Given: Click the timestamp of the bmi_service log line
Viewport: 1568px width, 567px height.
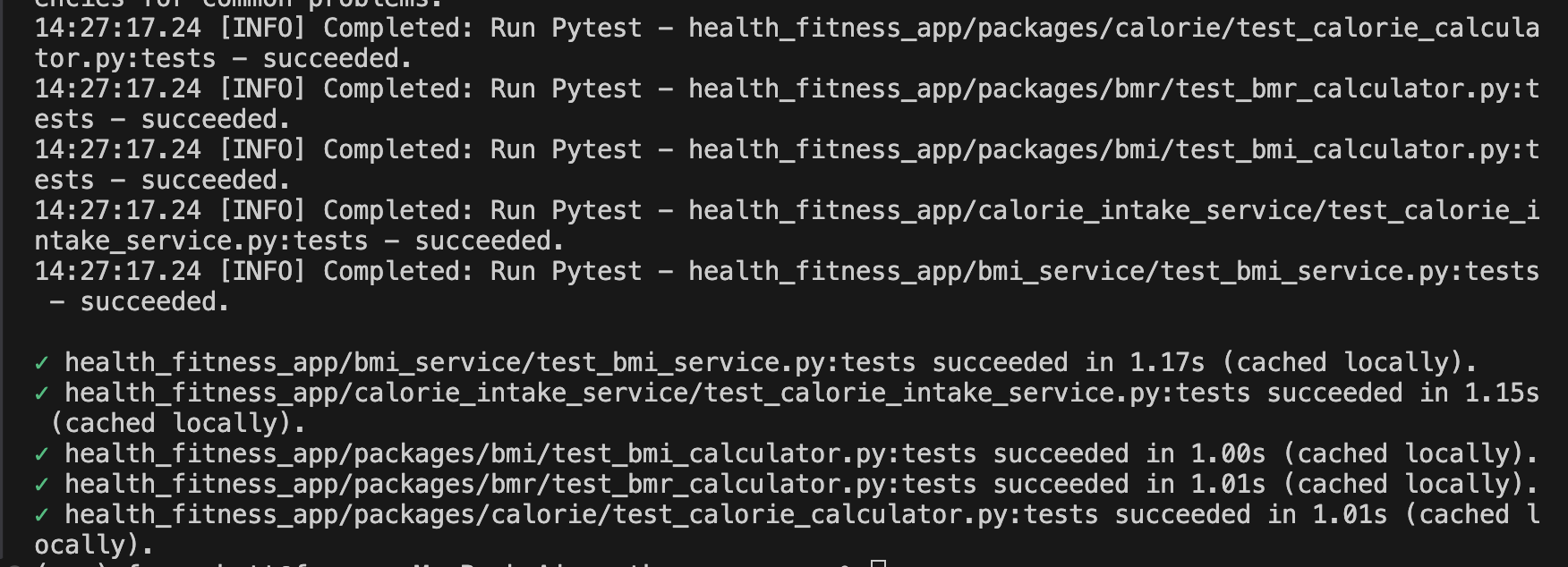Looking at the screenshot, I should coord(118,272).
